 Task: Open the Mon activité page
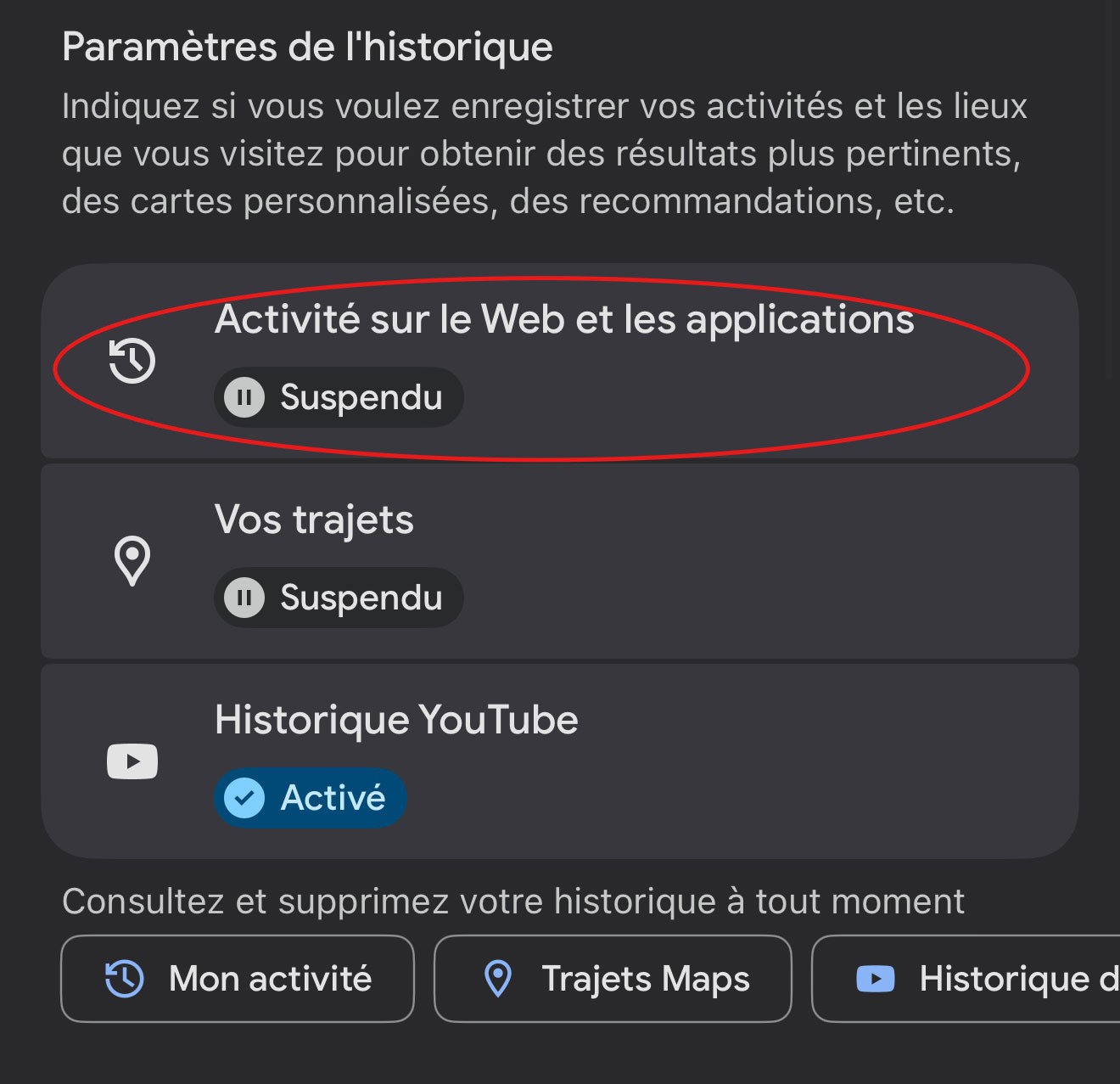(x=238, y=979)
